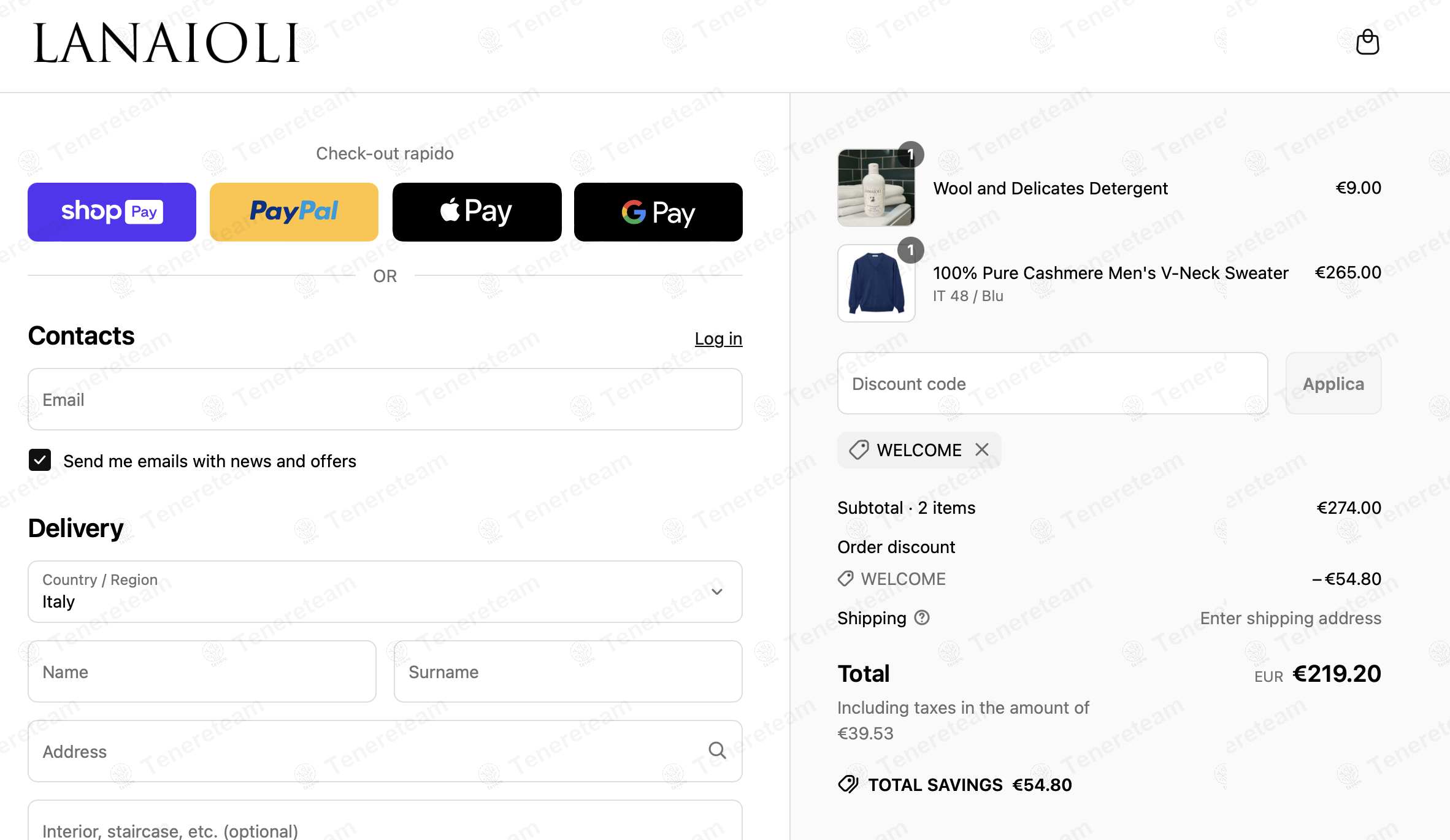This screenshot has width=1450, height=840.
Task: Uncheck send me emails with news and offers
Action: (x=40, y=460)
